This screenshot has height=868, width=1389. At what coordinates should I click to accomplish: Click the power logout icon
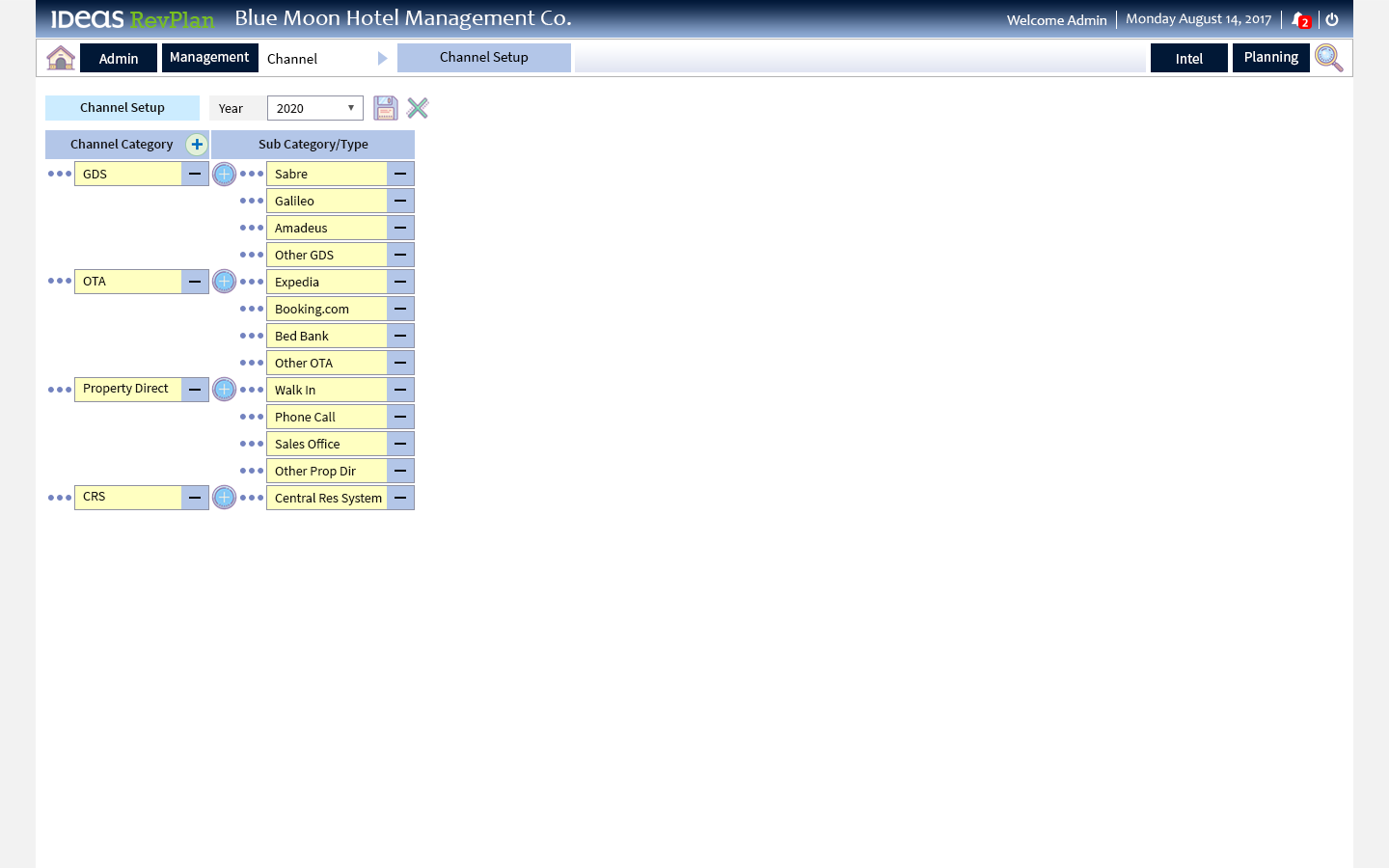(x=1332, y=19)
